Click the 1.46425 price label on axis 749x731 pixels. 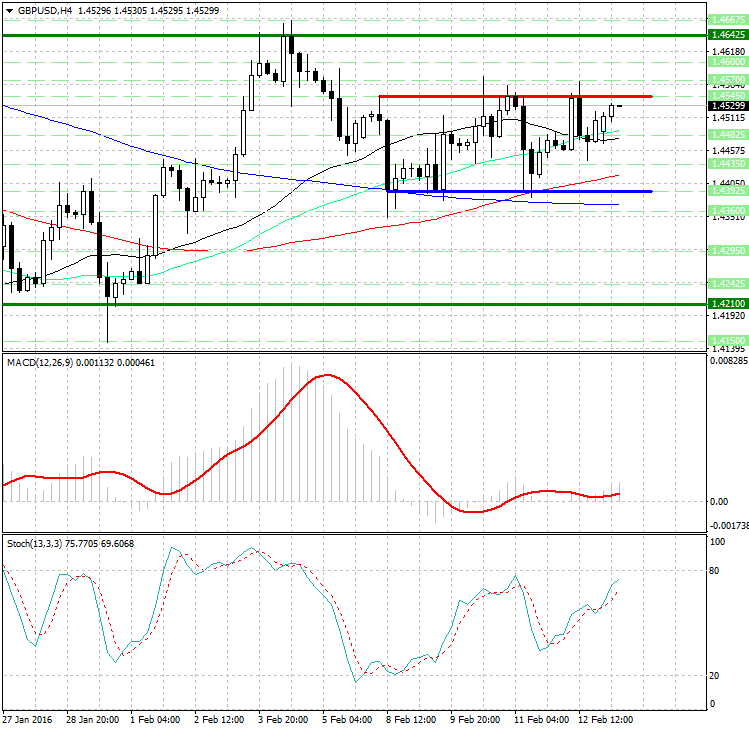pyautogui.click(x=726, y=34)
